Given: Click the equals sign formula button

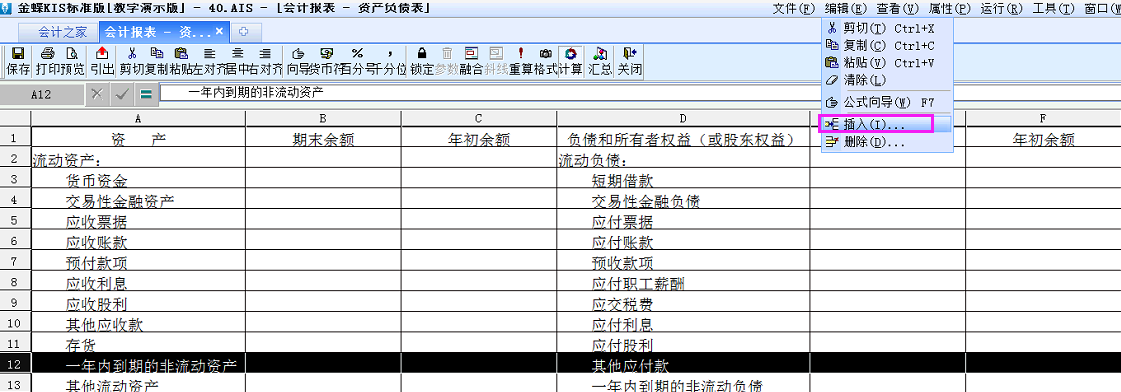Looking at the screenshot, I should [146, 94].
